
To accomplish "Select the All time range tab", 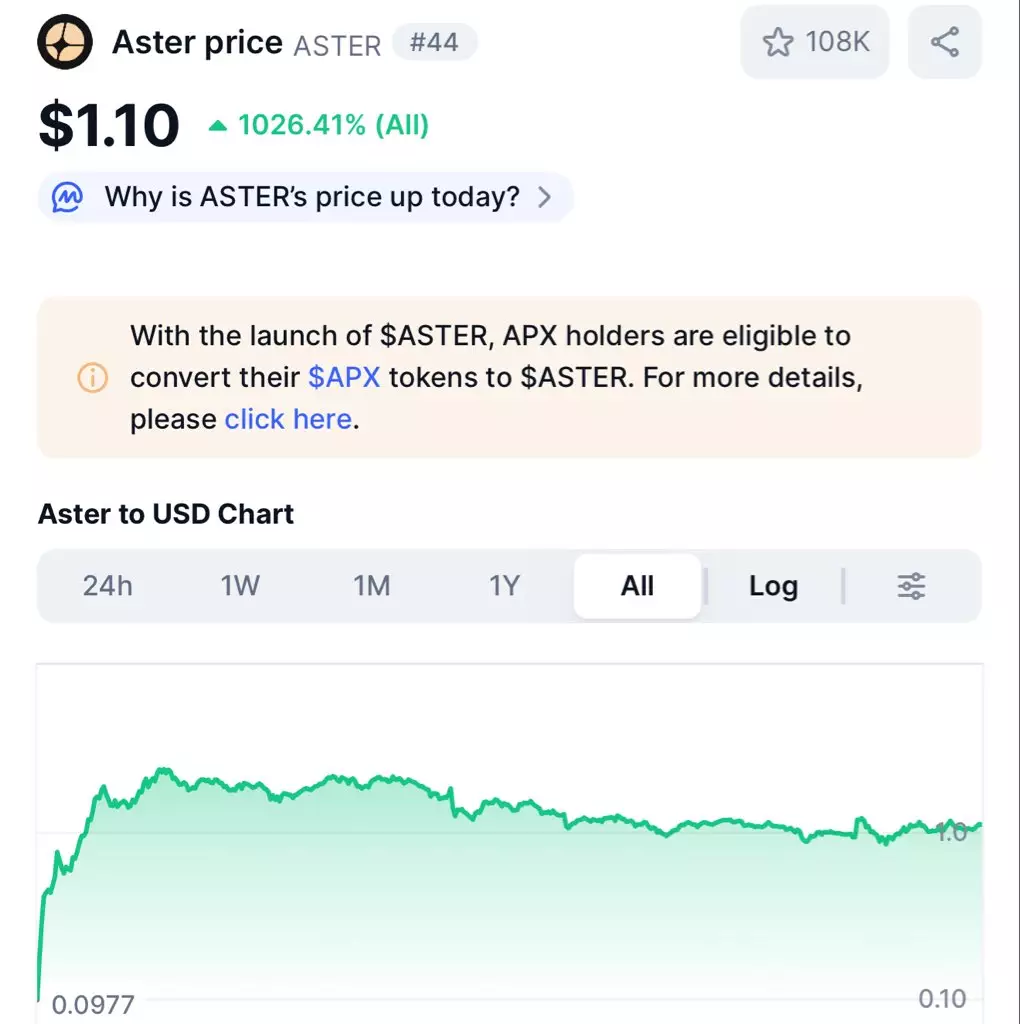I will [637, 586].
